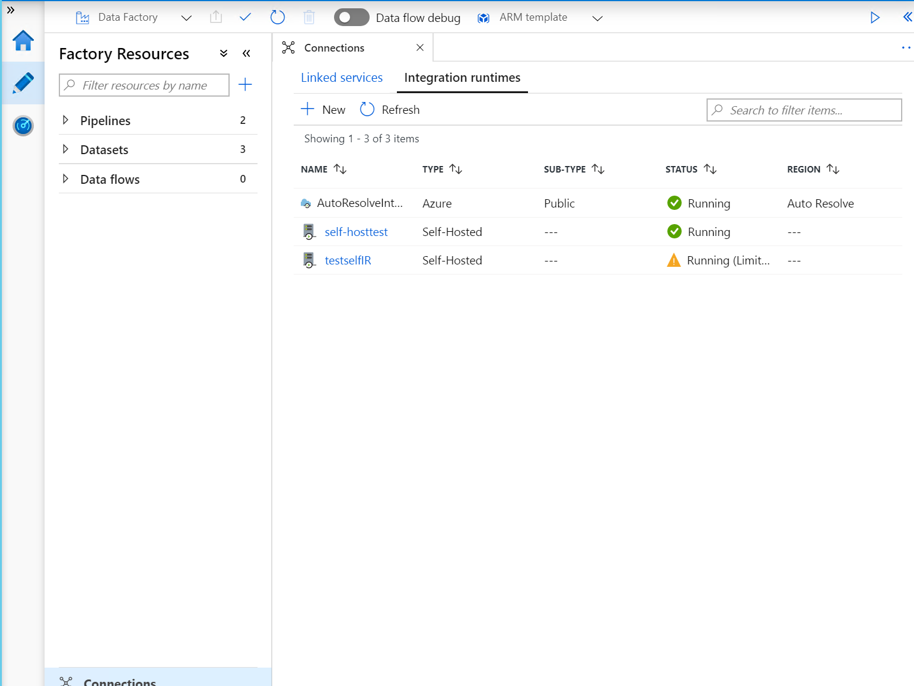Click the Running (Limit... status text
The height and width of the screenshot is (686, 914).
tap(729, 261)
